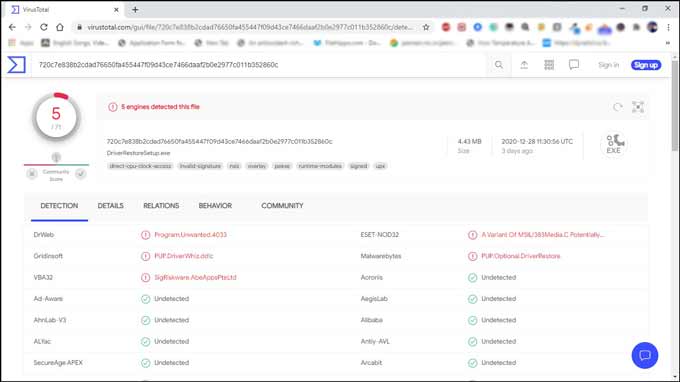Open the blue chat support bubble
The image size is (680, 382).
pyautogui.click(x=644, y=355)
